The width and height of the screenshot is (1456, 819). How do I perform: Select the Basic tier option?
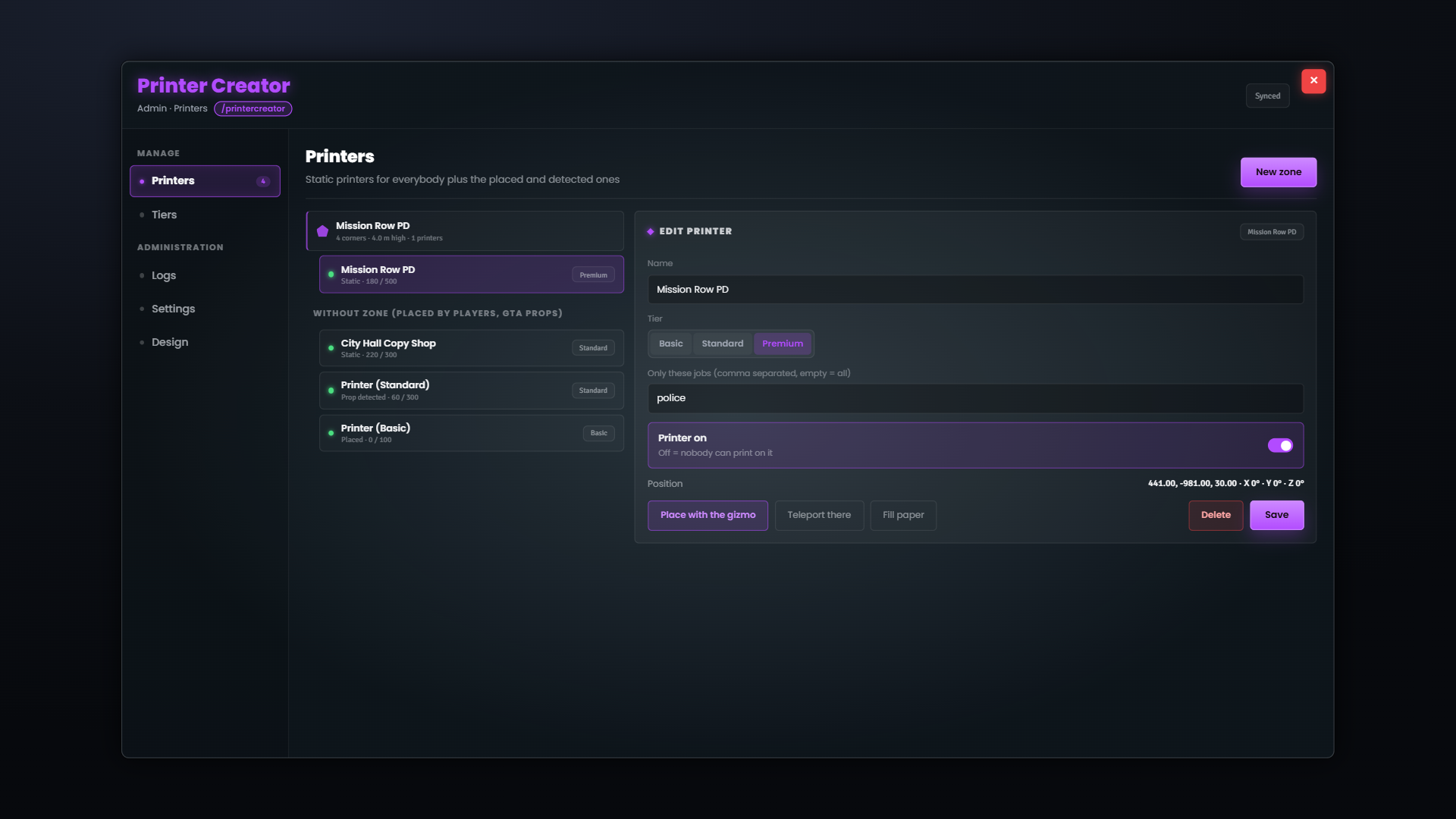pyautogui.click(x=670, y=344)
